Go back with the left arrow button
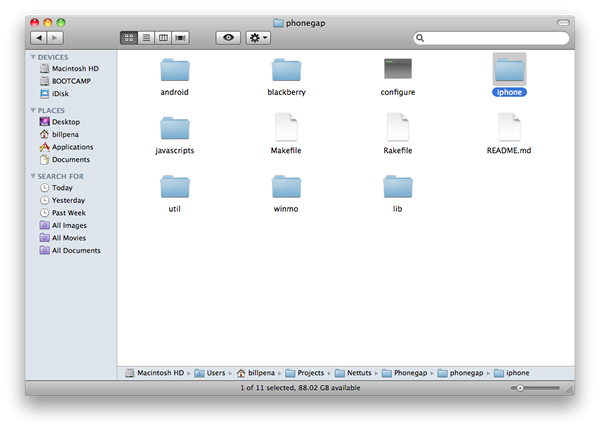This screenshot has height=429, width=600. coord(39,38)
